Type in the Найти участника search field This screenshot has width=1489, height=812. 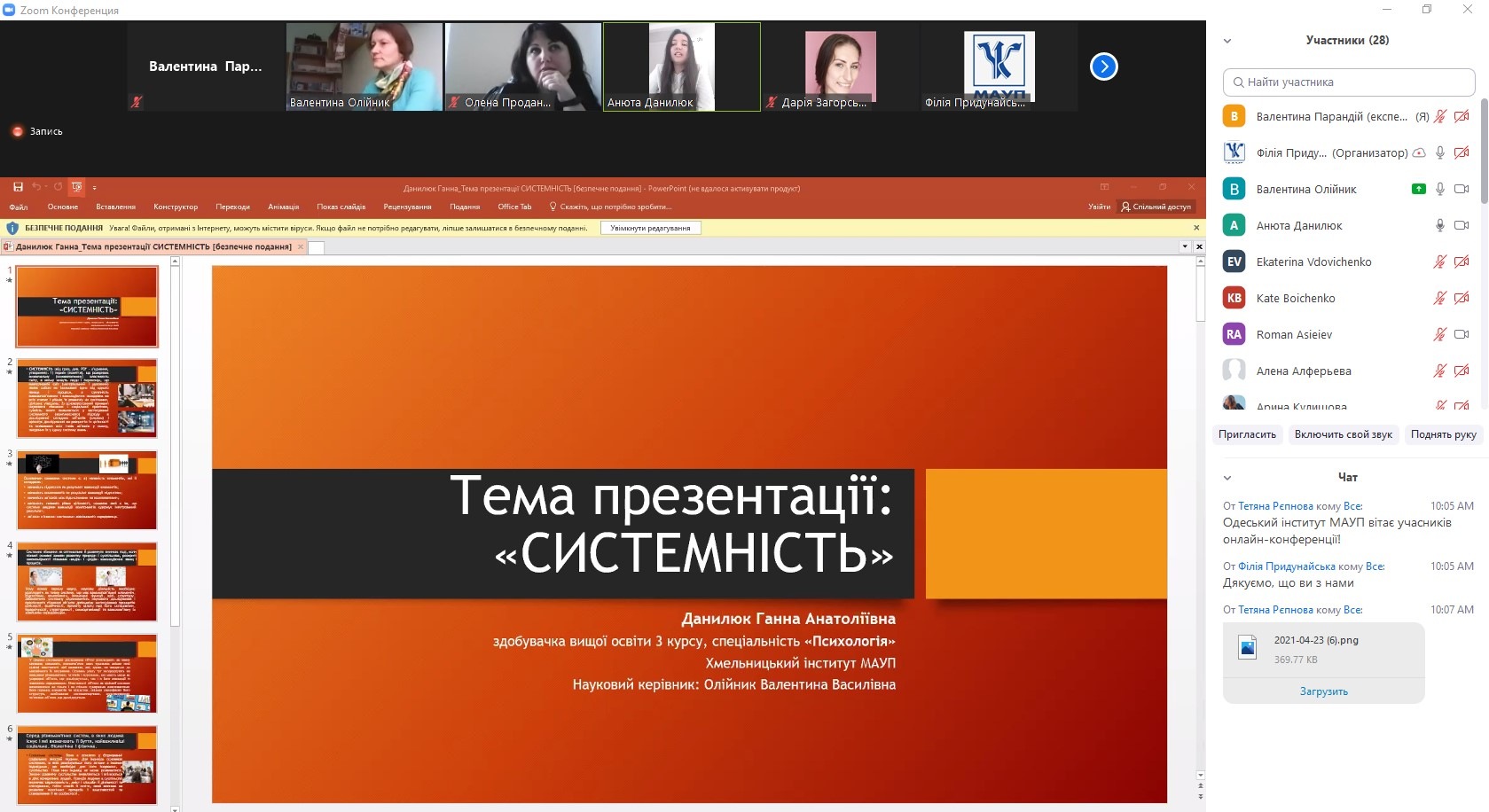coord(1348,82)
